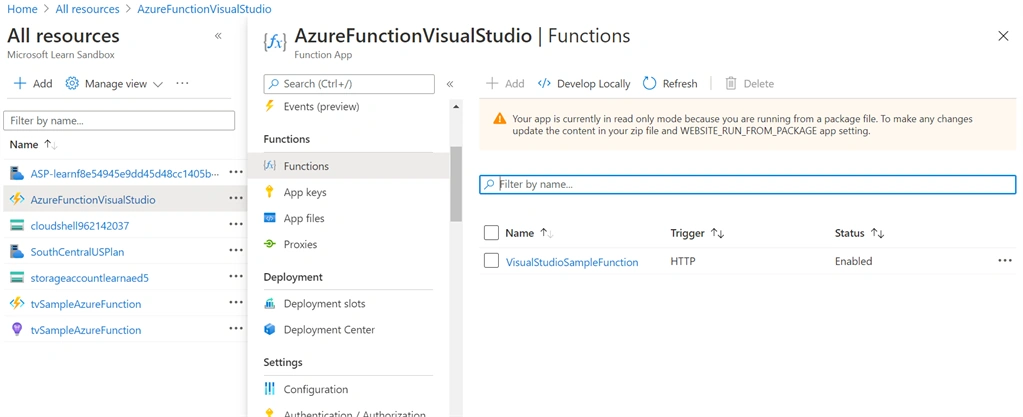Screen dimensions: 1023x417
Task: Sort the resources list by Name
Action: [x=34, y=144]
